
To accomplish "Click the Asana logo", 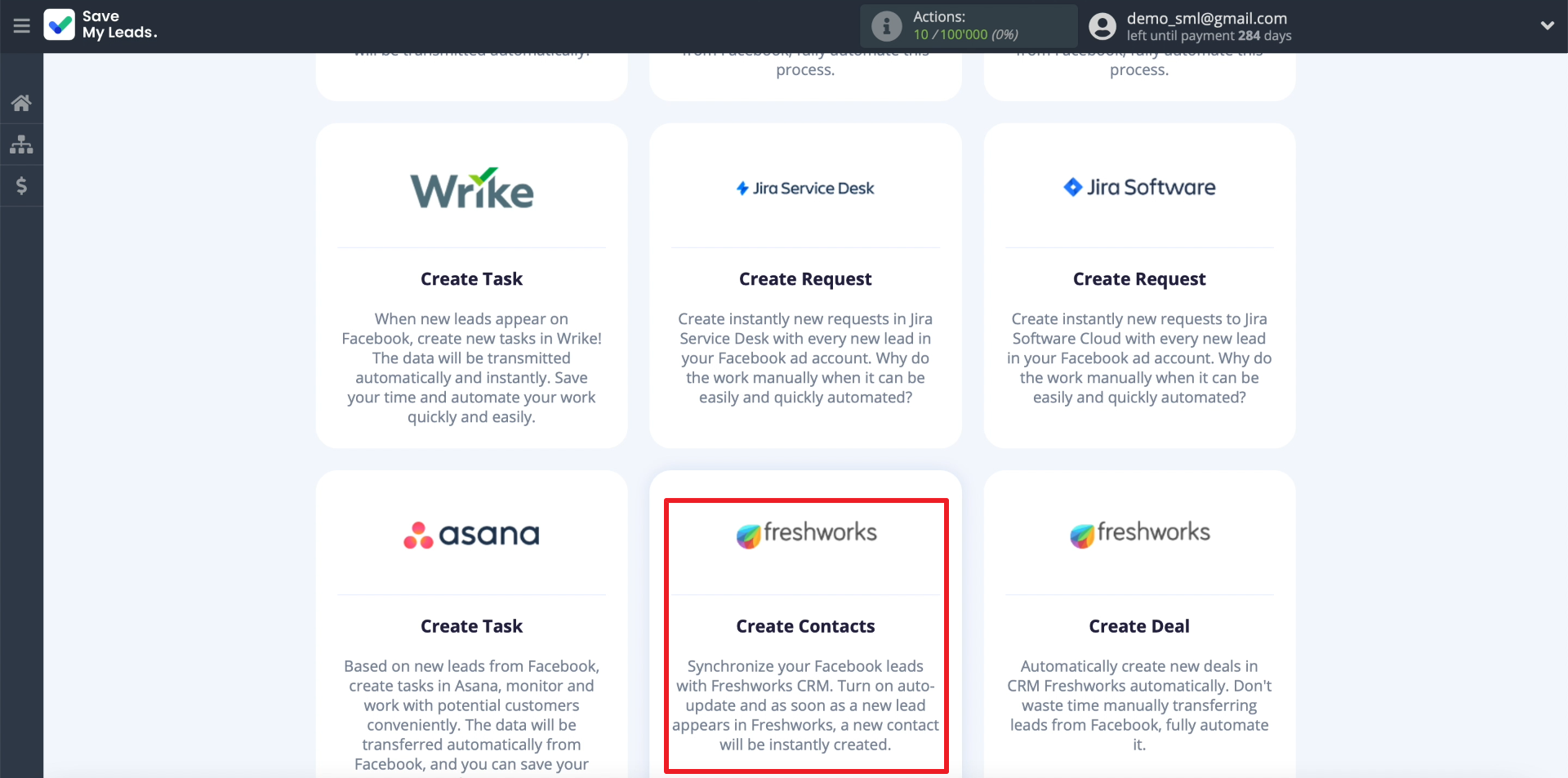I will (472, 535).
